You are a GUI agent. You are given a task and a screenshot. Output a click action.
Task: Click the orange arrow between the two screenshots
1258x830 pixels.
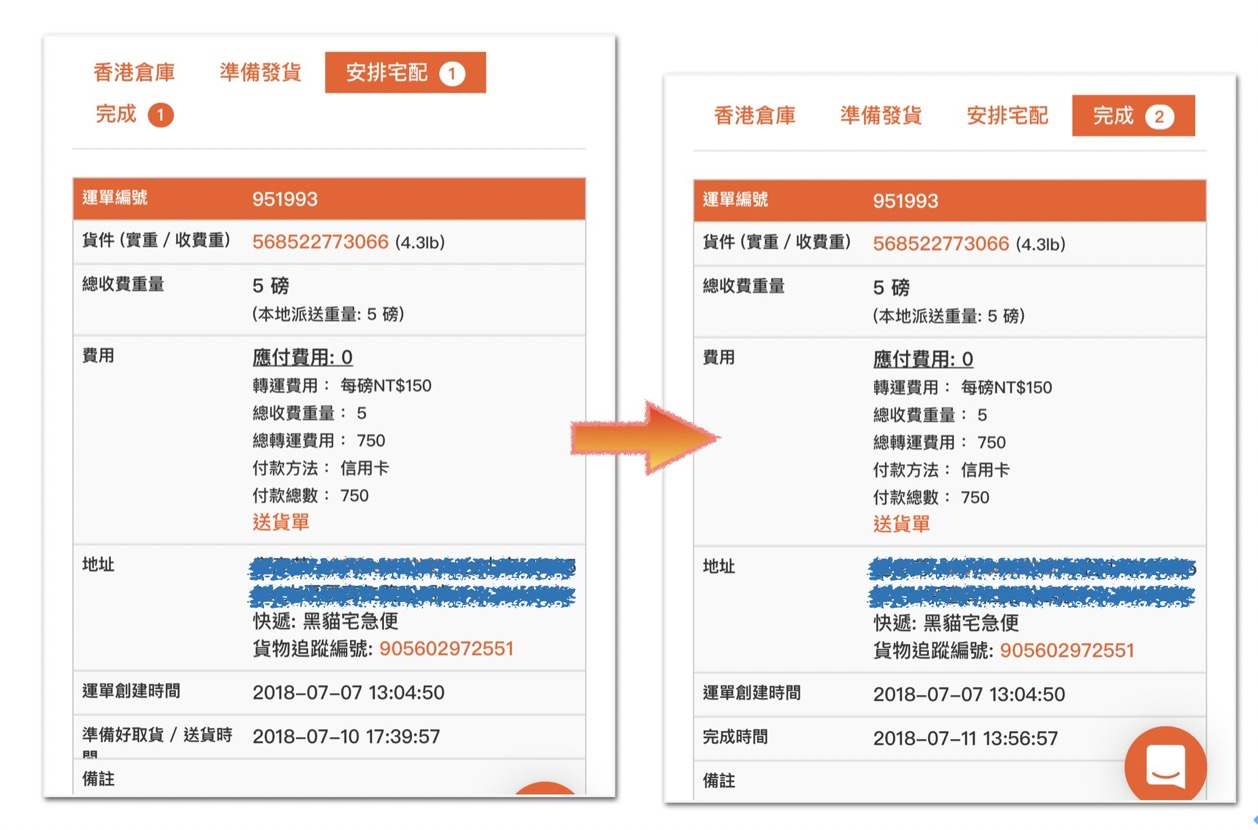point(645,437)
